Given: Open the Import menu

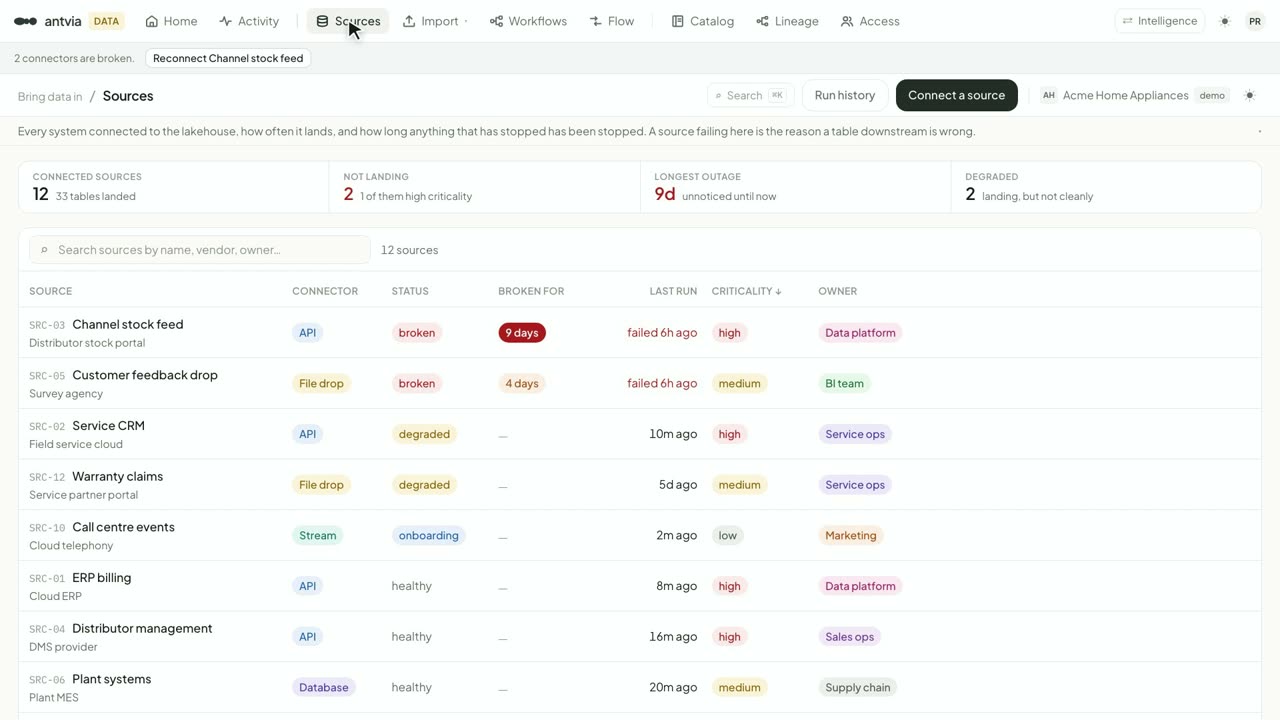Looking at the screenshot, I should coord(435,21).
